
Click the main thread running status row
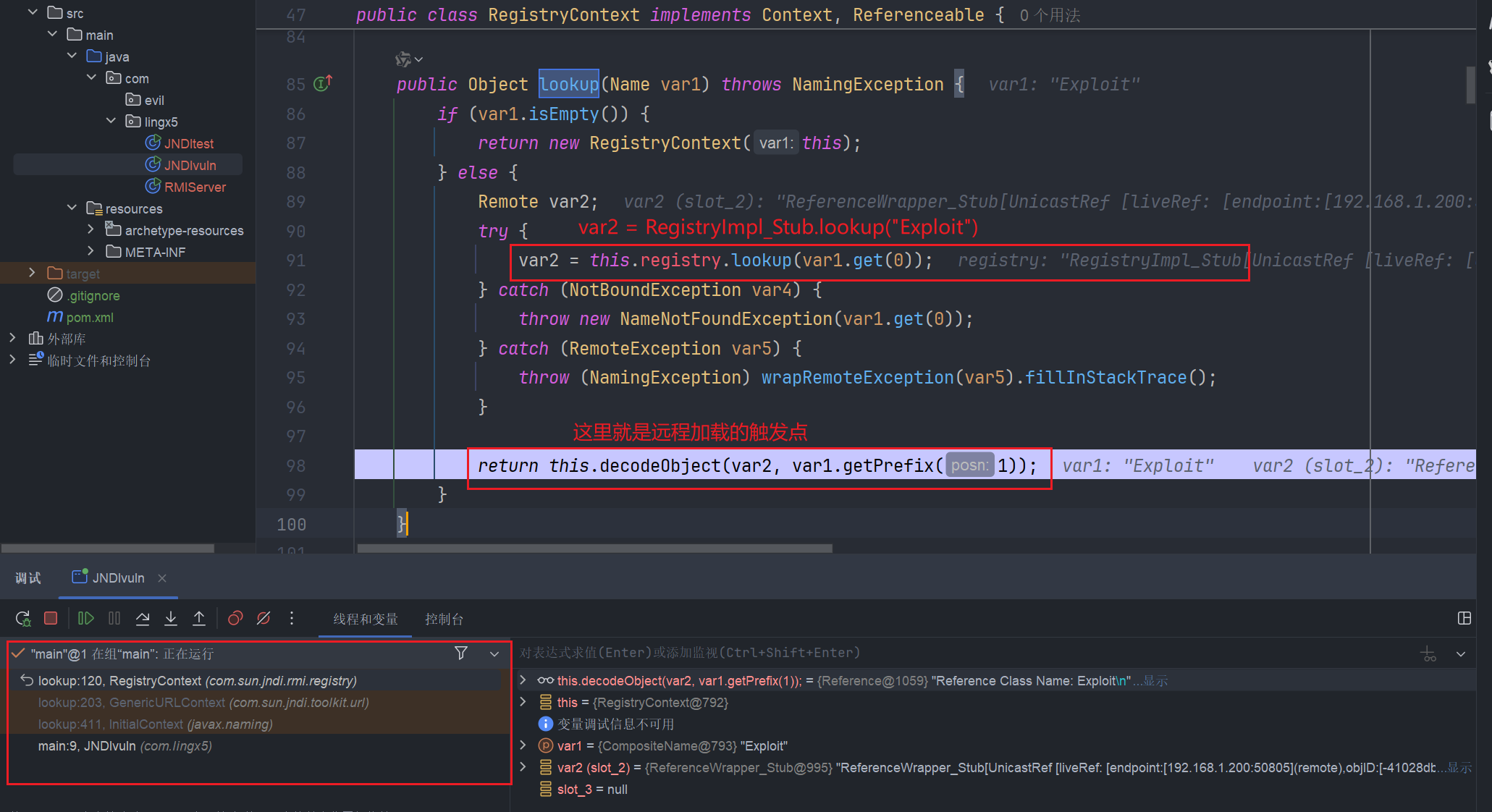(x=122, y=654)
